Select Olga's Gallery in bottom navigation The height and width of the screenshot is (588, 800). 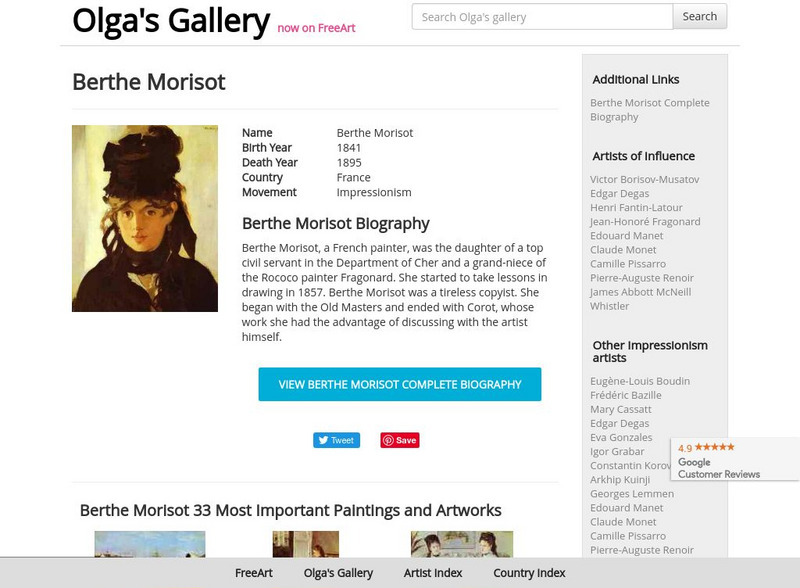coord(338,573)
